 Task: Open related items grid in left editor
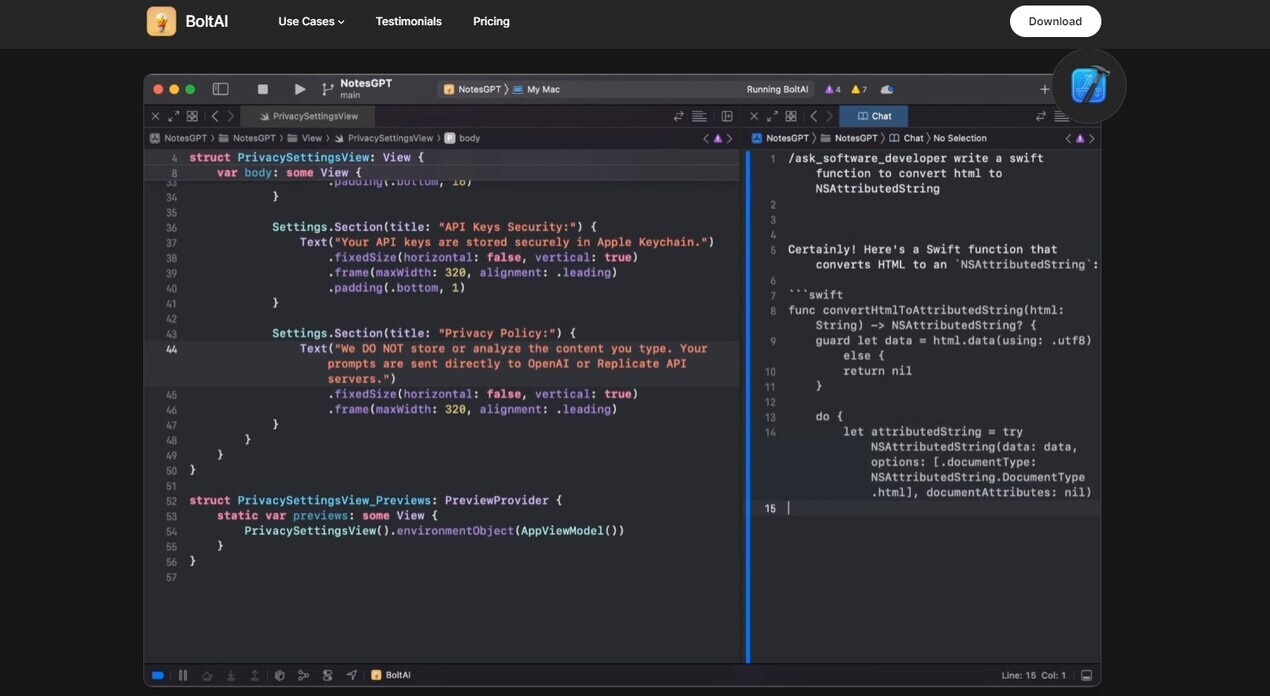[x=192, y=116]
